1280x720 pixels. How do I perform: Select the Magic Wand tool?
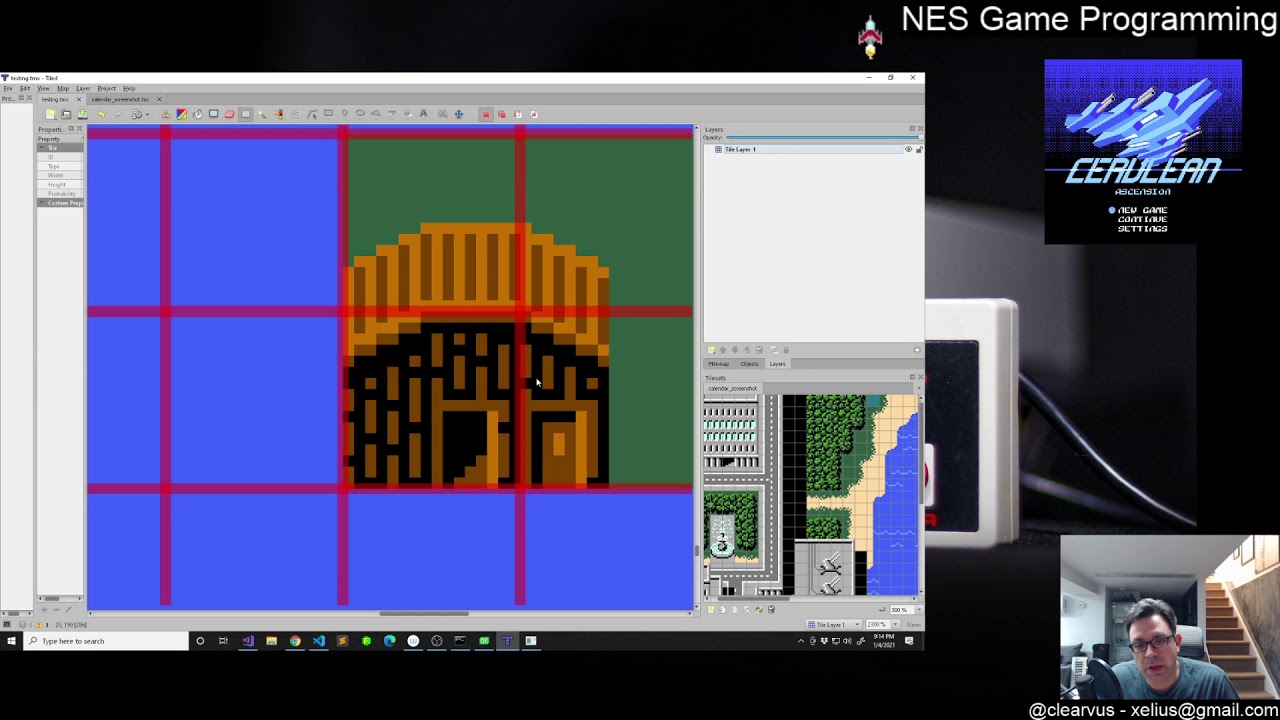262,114
